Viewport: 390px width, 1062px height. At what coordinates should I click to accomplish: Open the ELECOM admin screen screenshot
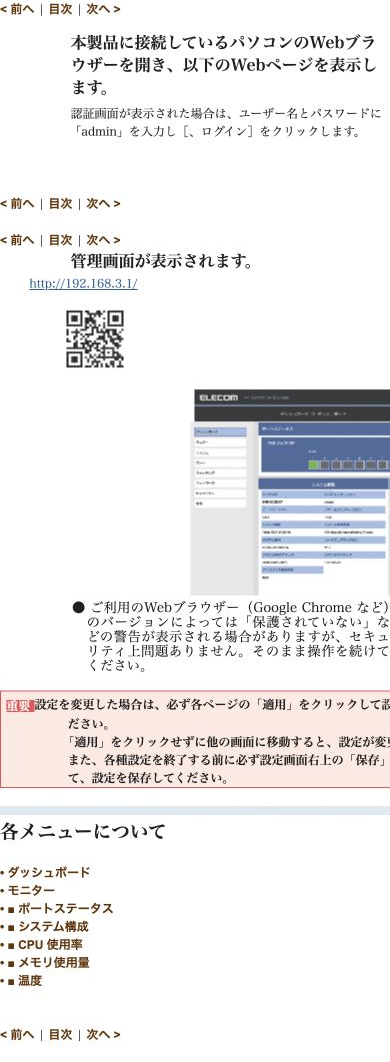pyautogui.click(x=291, y=492)
